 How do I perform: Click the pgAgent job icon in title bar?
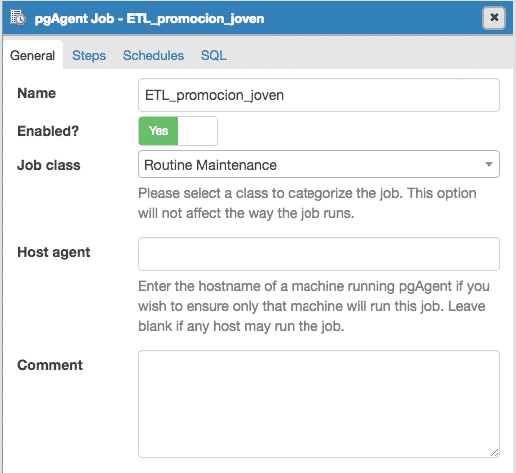(18, 18)
